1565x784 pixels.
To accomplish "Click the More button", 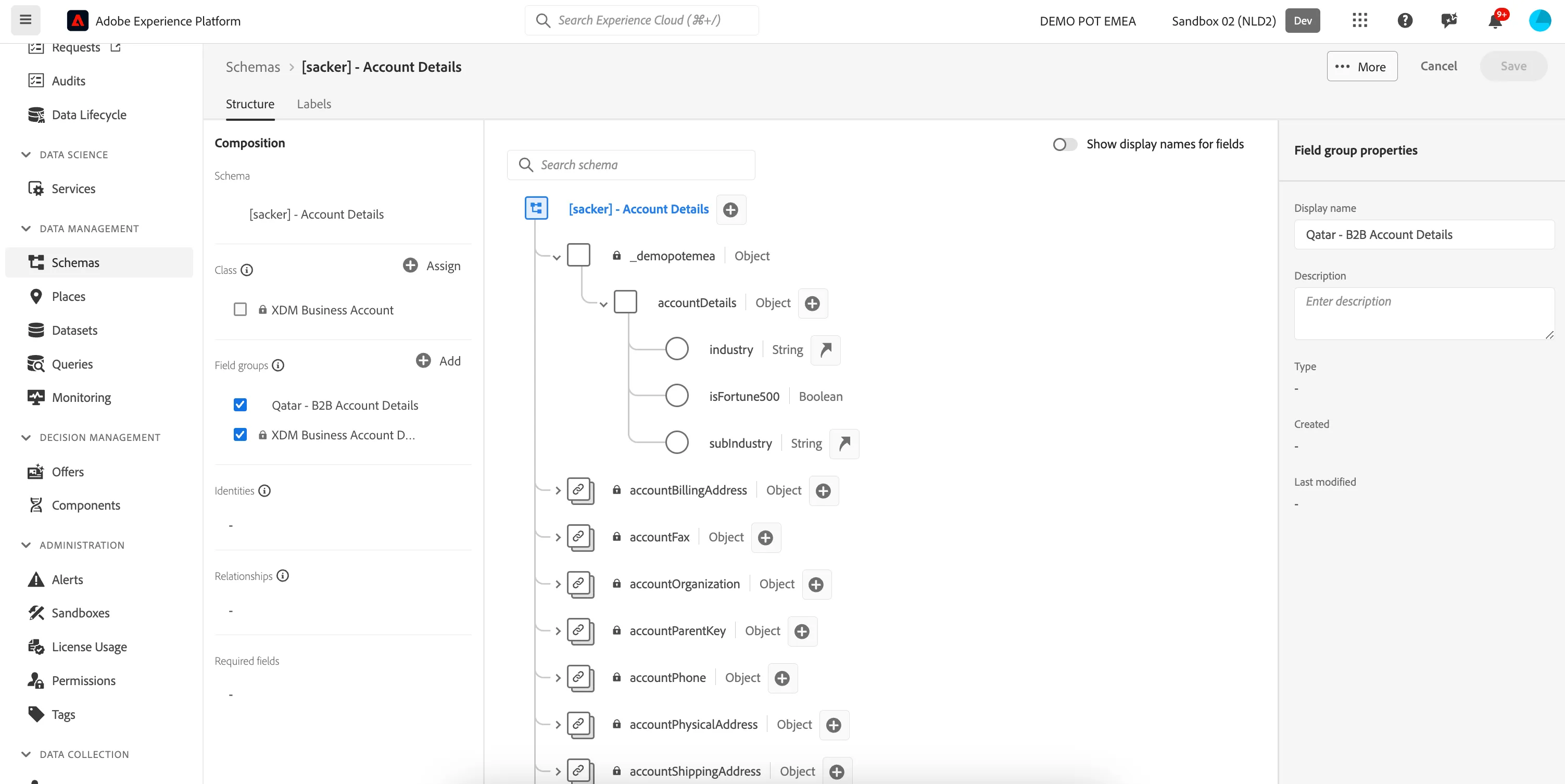I will pyautogui.click(x=1361, y=66).
